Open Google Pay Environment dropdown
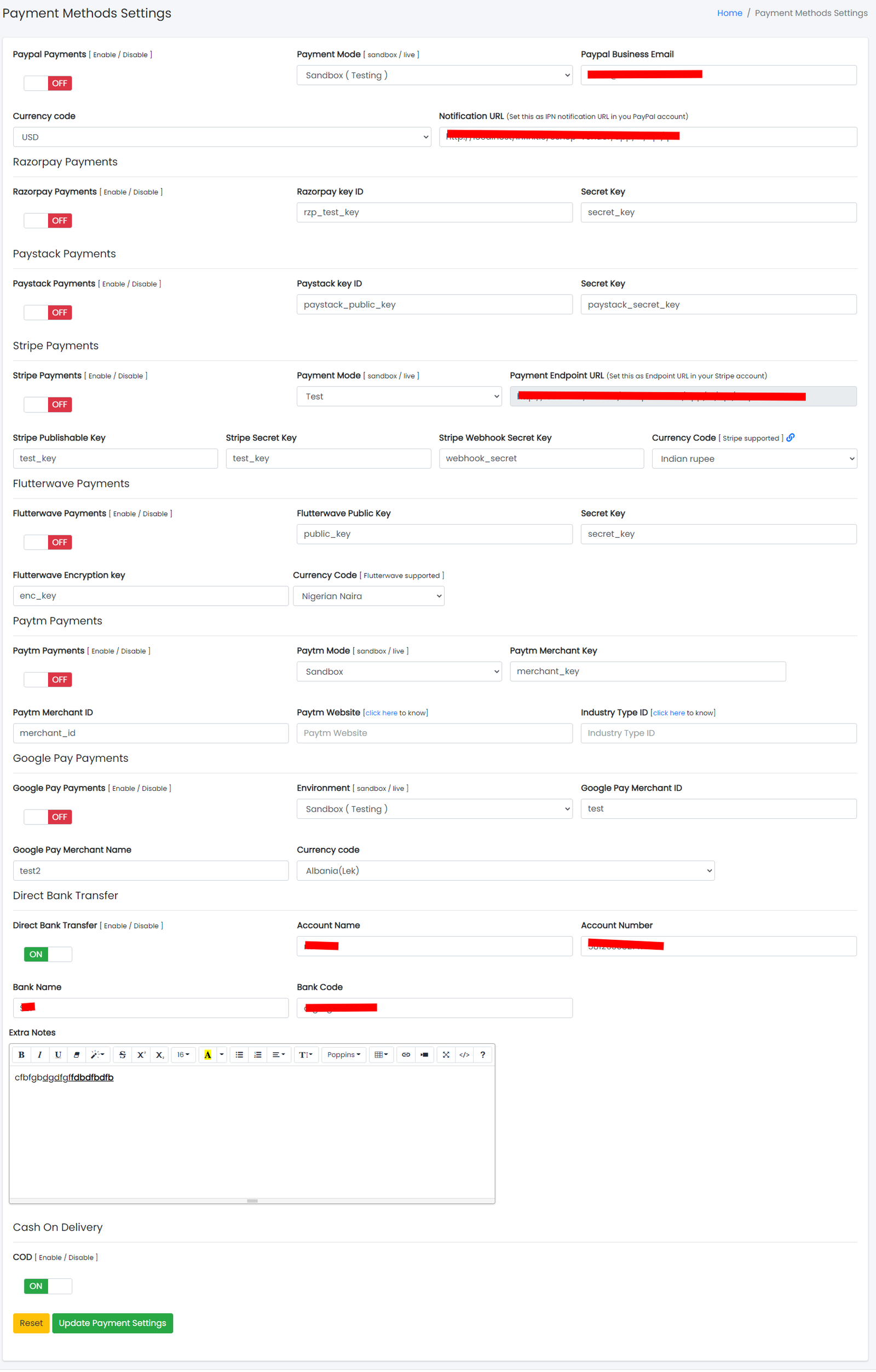The image size is (876, 1372). coord(435,809)
